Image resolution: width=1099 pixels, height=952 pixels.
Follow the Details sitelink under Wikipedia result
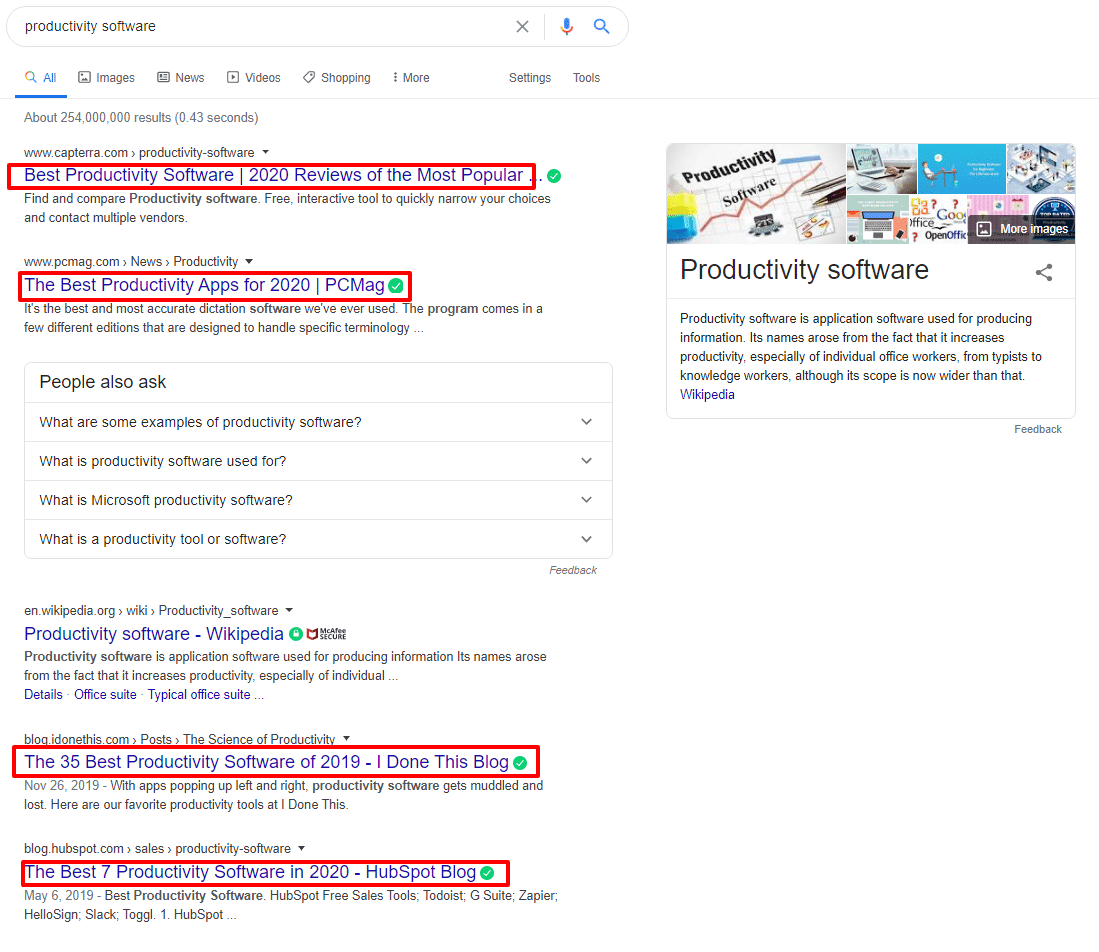tap(43, 695)
